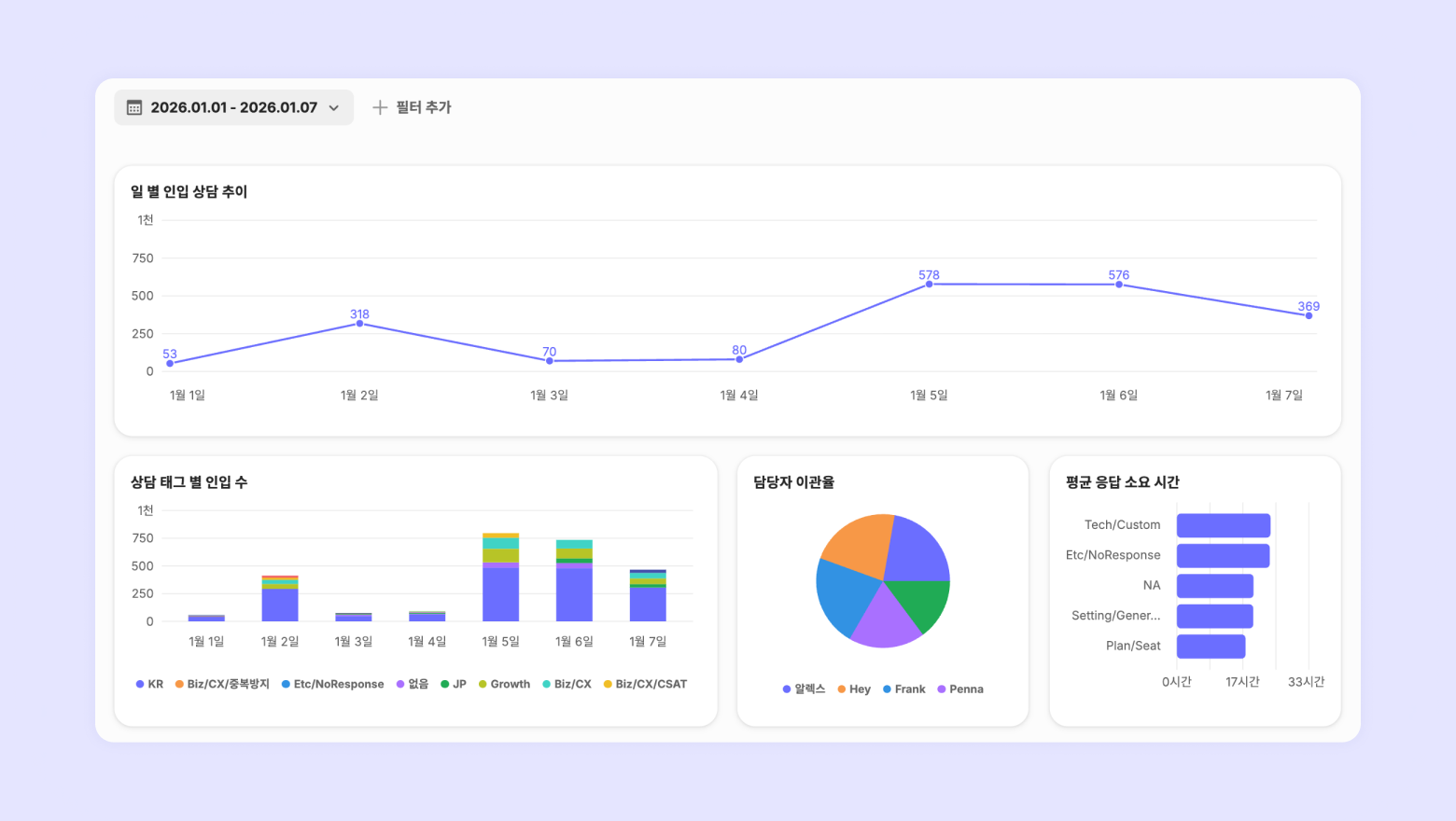1456x821 pixels.
Task: Click the 578 data point on 1월 5일
Action: [x=929, y=284]
